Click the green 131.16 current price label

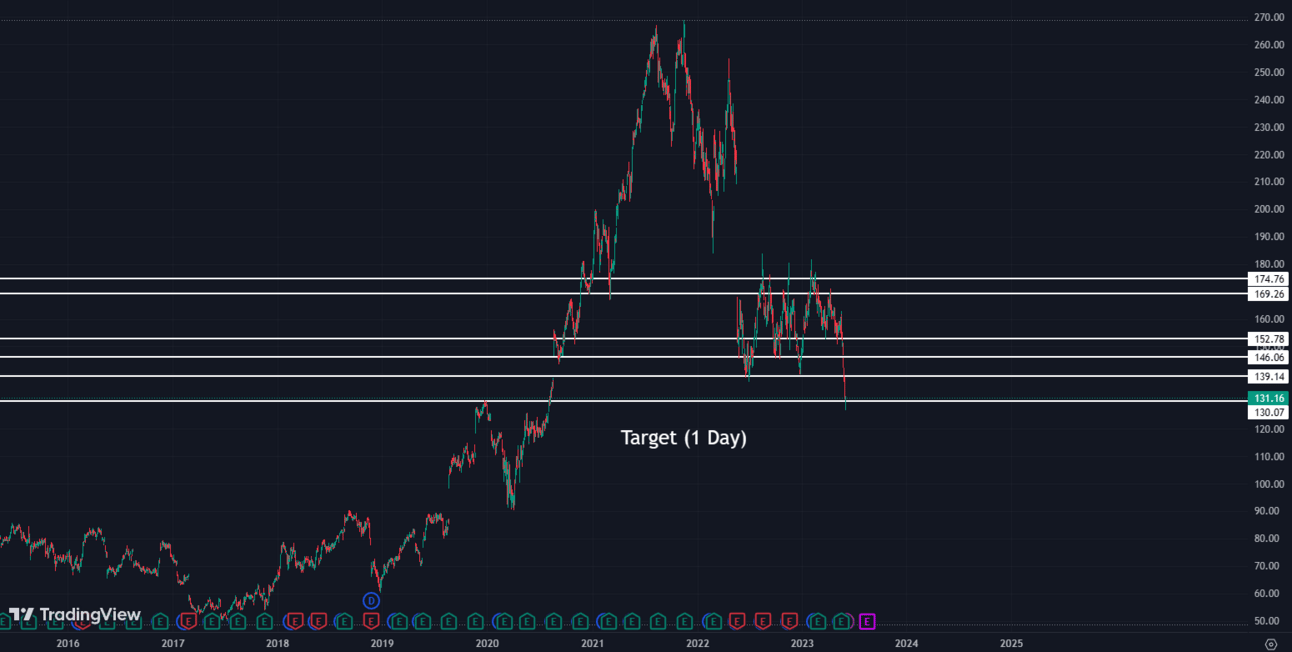[1267, 398]
